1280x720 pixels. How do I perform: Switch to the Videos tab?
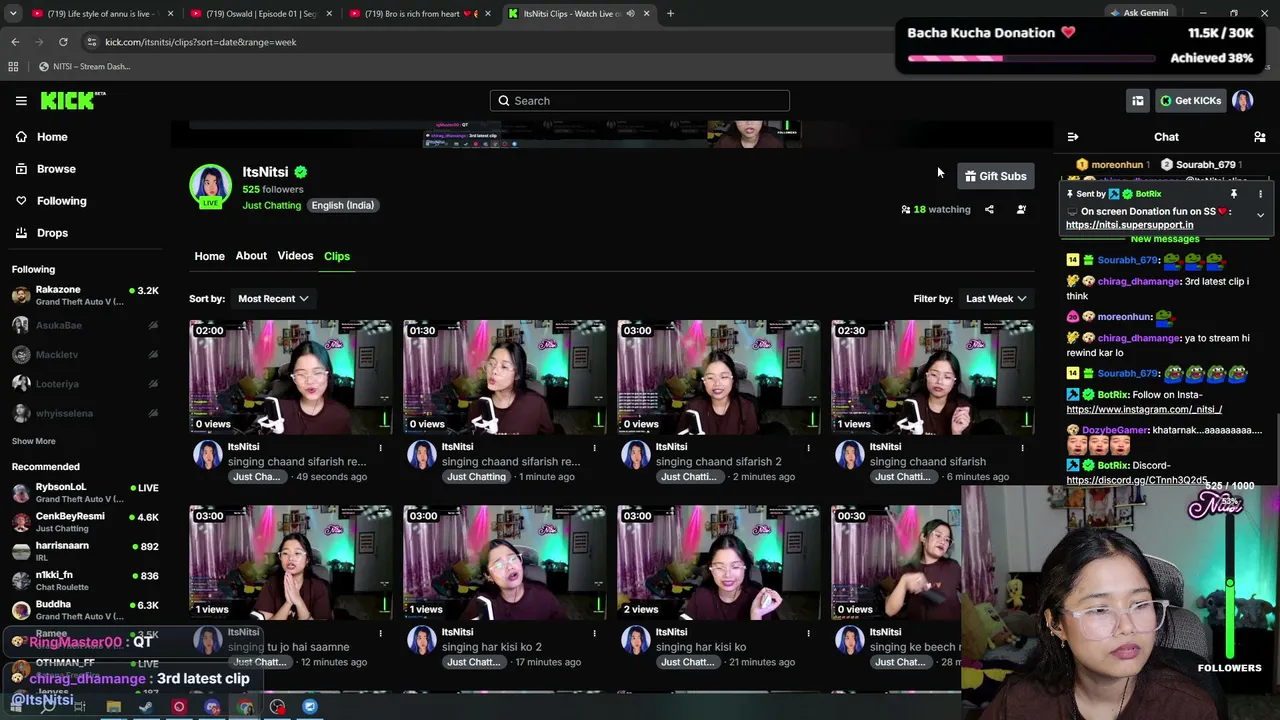(295, 256)
